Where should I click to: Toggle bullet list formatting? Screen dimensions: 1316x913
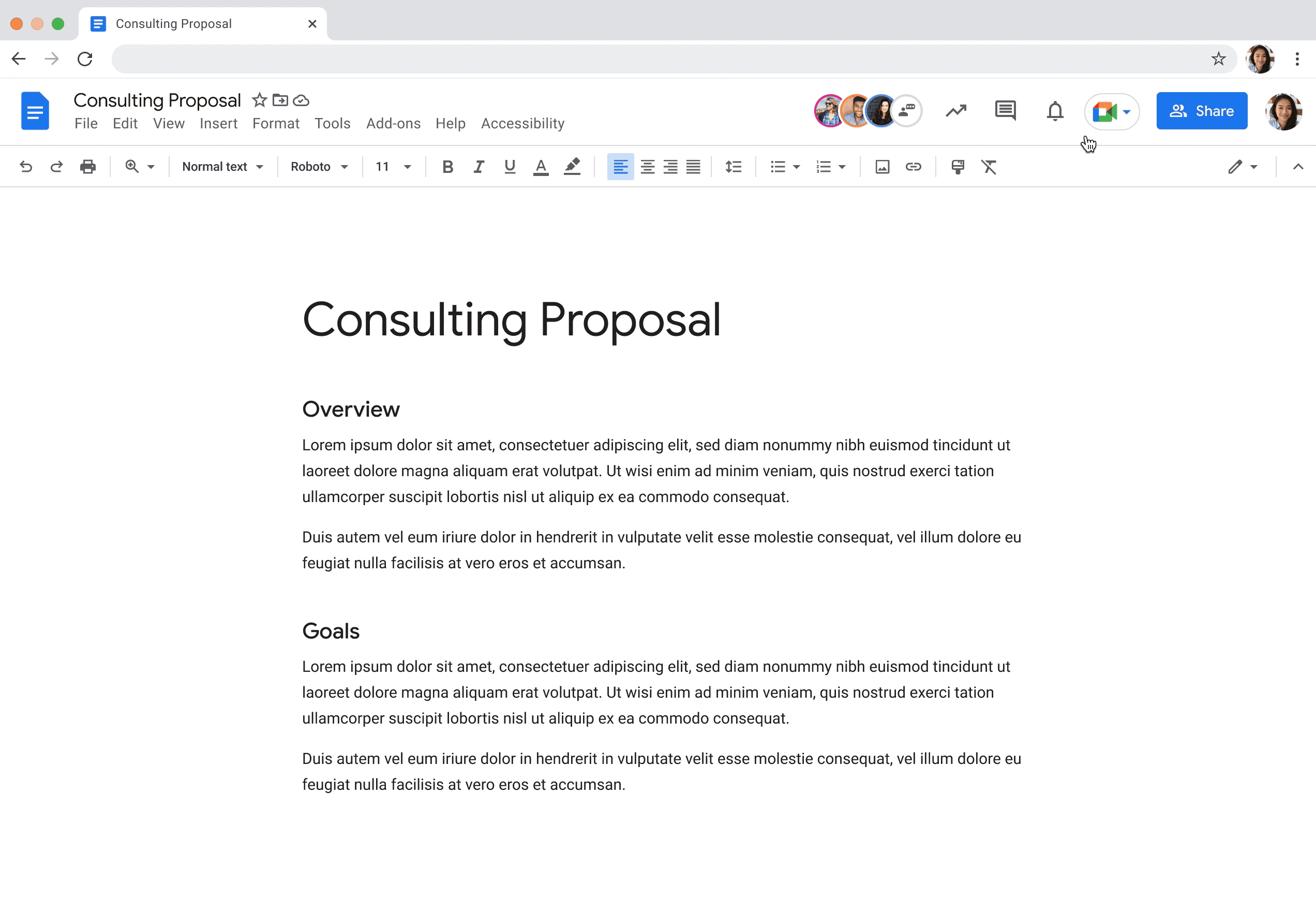click(x=778, y=166)
